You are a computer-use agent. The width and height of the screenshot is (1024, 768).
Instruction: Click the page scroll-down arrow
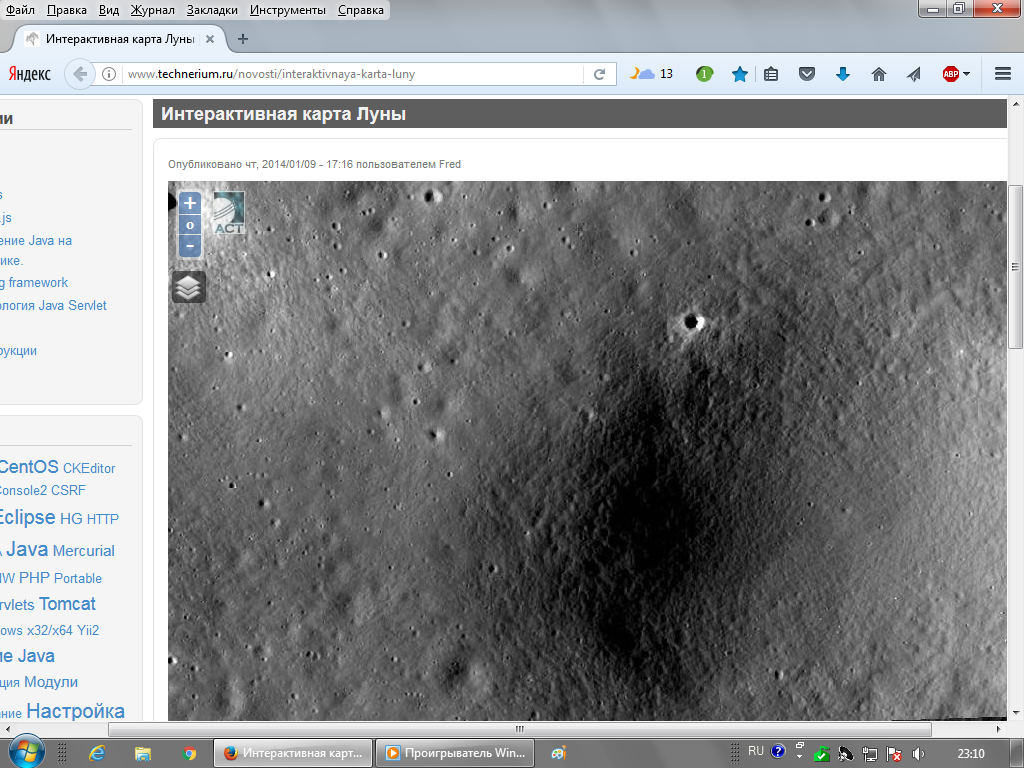coord(1016,712)
